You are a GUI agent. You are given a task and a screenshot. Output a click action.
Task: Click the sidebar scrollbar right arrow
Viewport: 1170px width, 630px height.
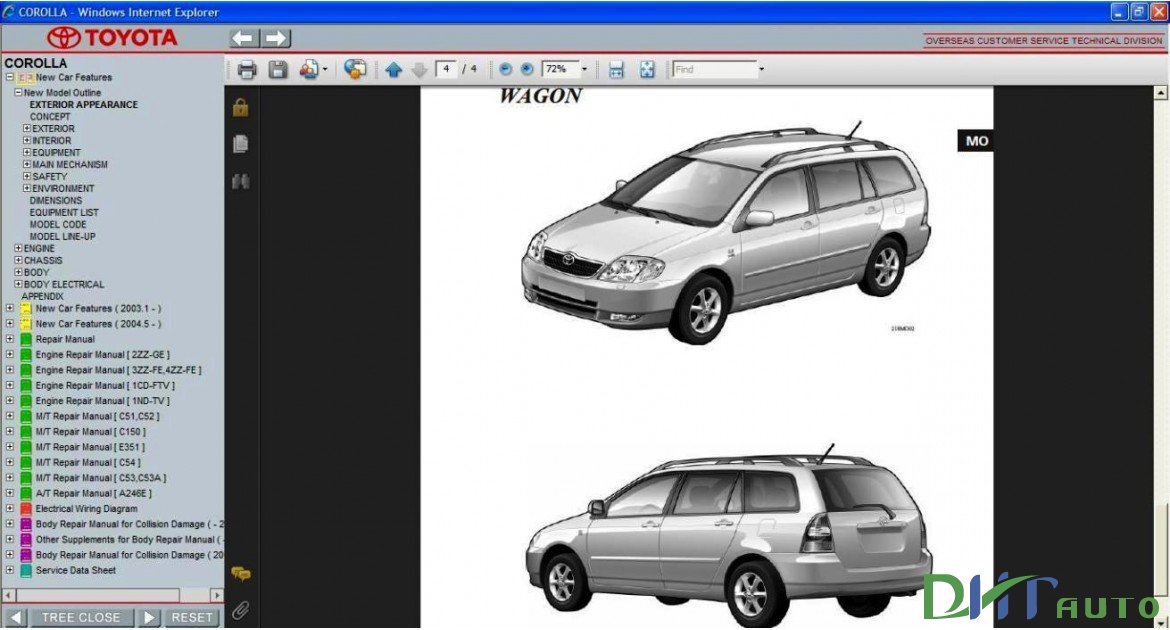pos(216,596)
